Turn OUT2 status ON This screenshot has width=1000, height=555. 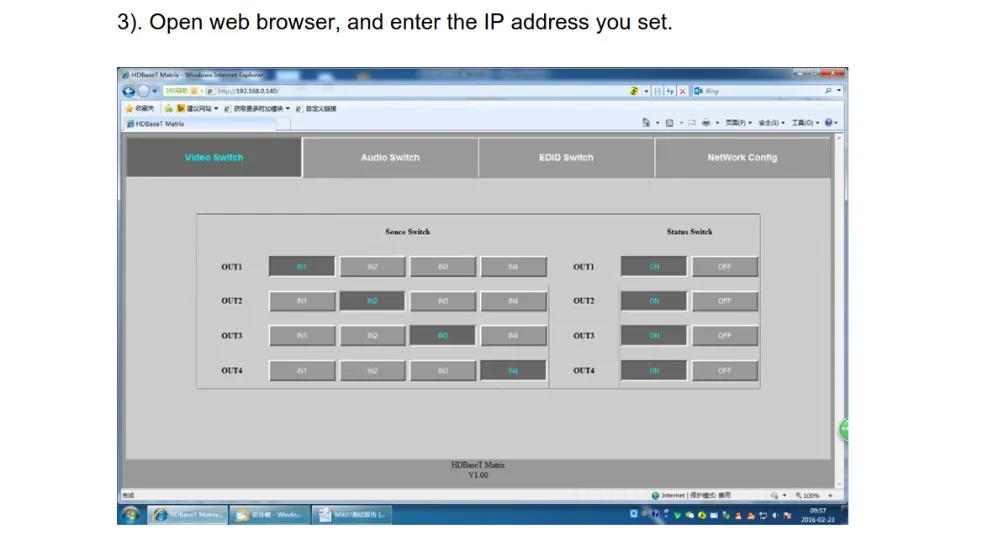(x=654, y=300)
